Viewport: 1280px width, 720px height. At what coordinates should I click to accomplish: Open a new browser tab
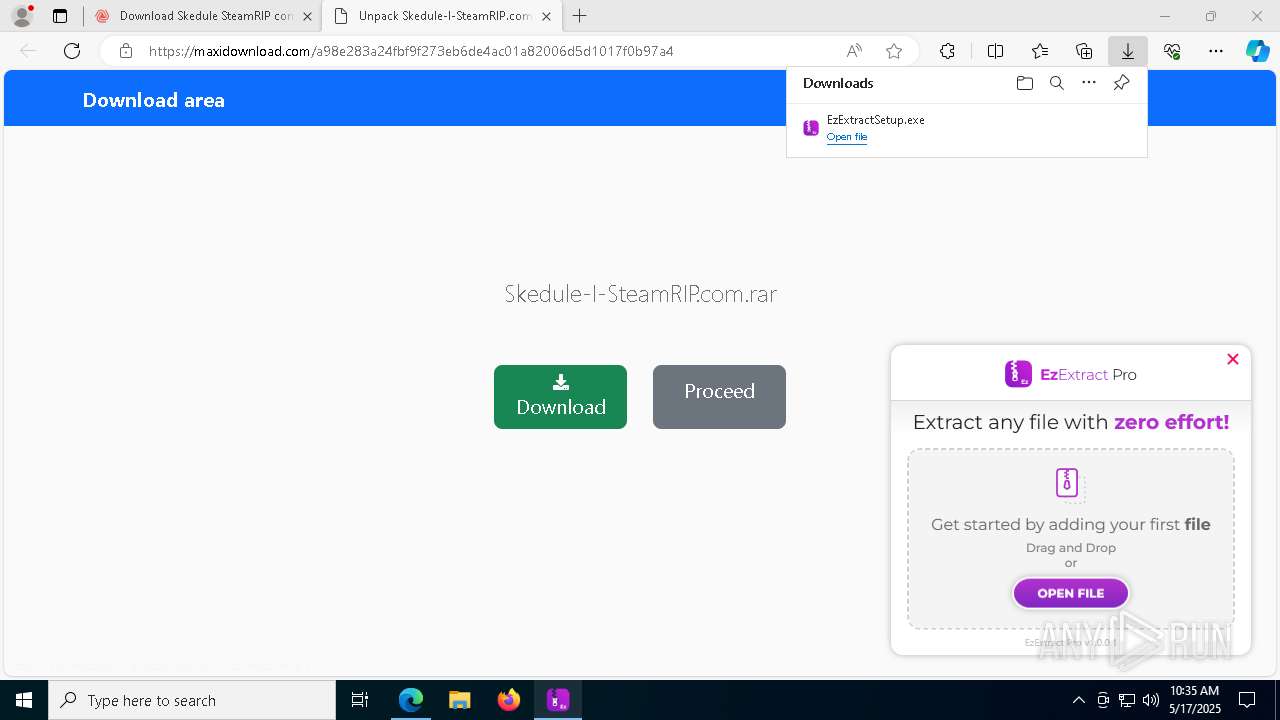click(x=580, y=16)
